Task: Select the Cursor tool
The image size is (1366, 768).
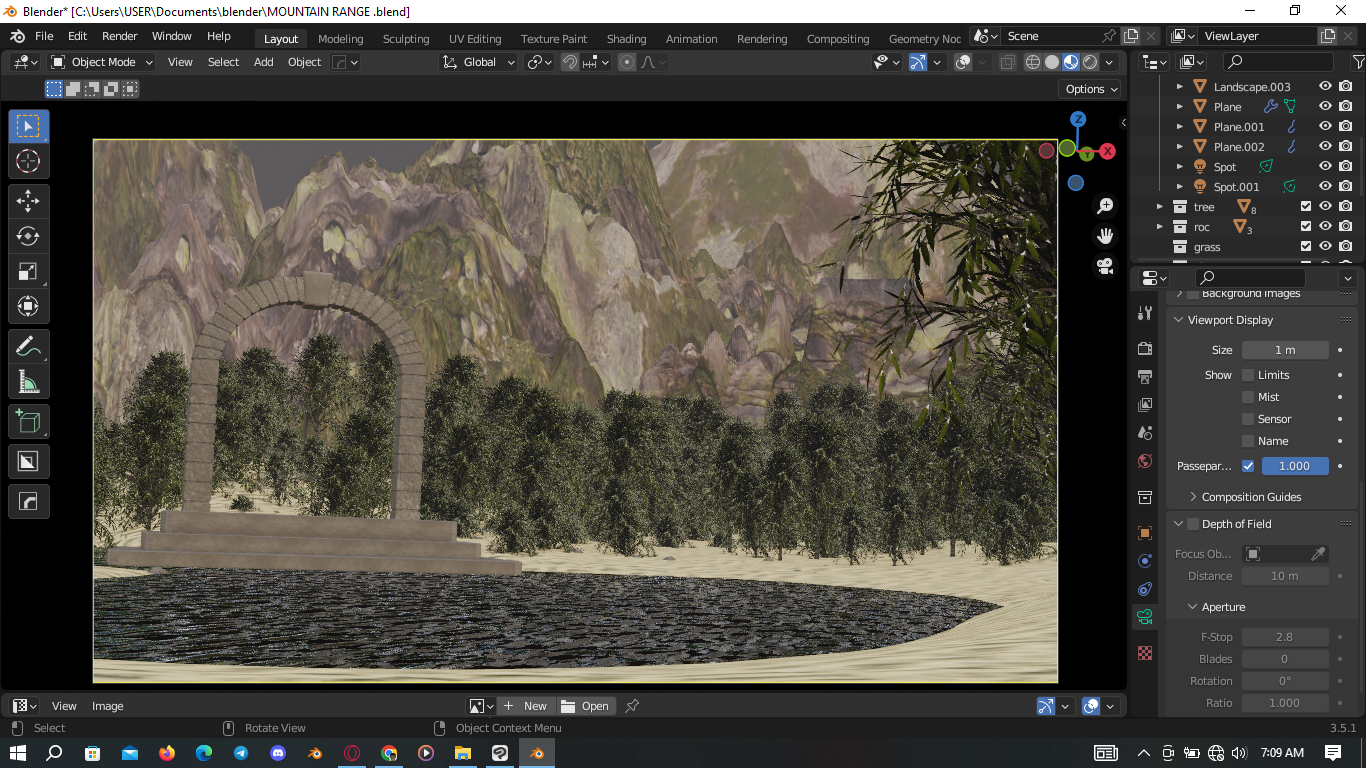Action: coord(28,161)
